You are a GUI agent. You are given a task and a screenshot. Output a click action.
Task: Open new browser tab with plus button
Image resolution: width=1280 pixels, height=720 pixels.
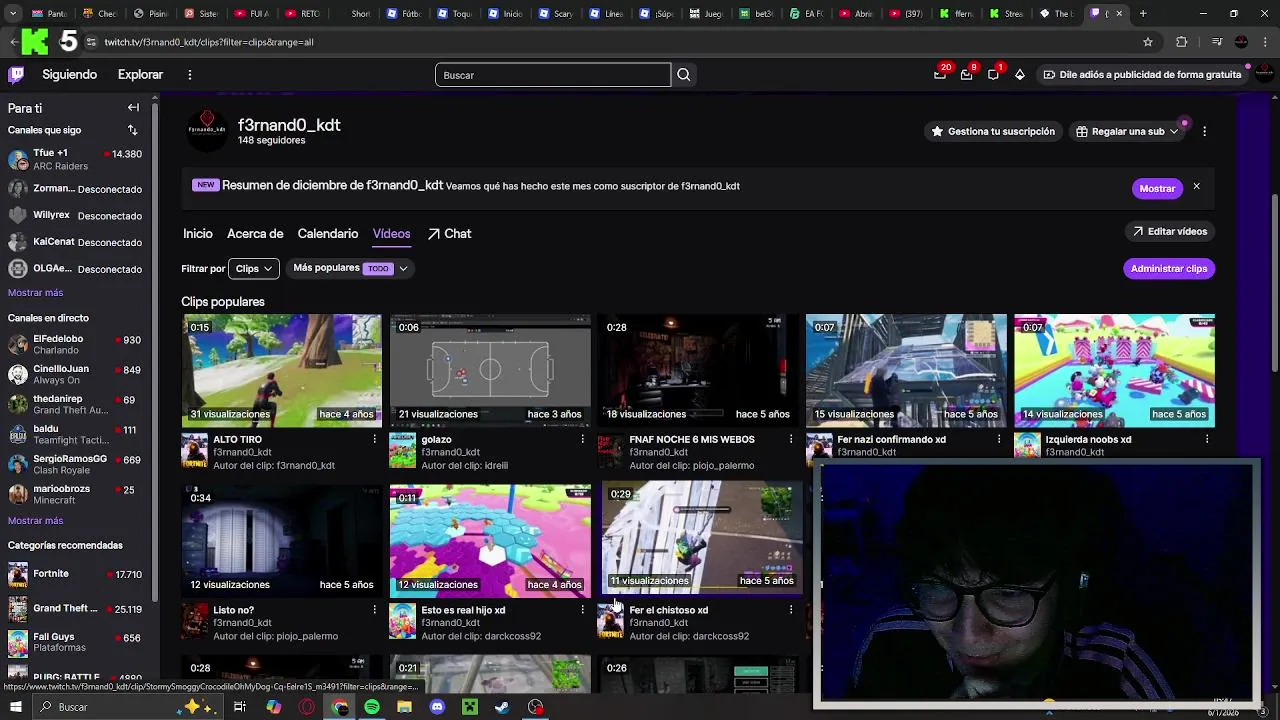(1143, 13)
